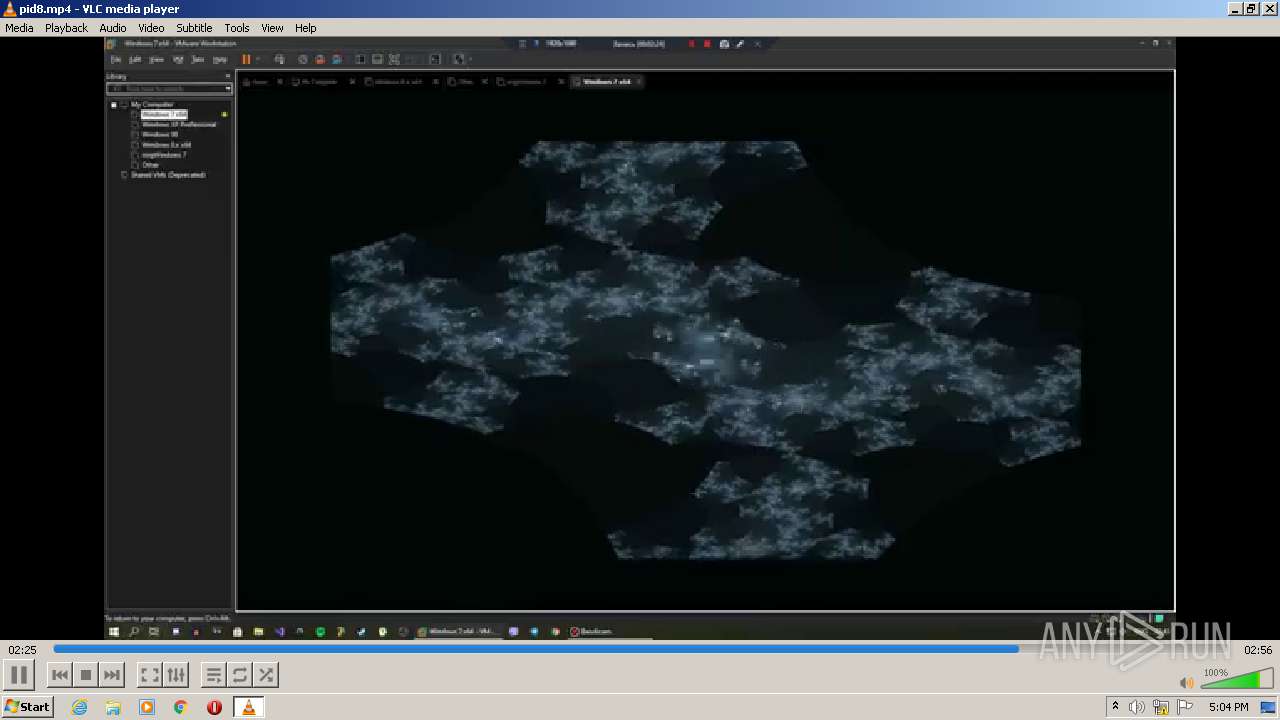Mute audio via speaker icon

pos(1187,682)
